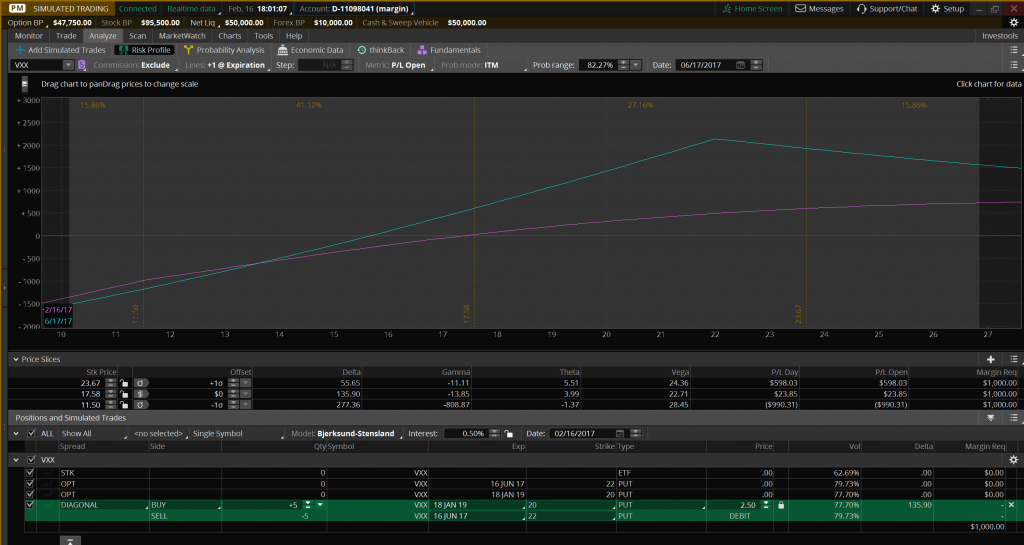
Task: Click Add Simulated Trades button
Action: coord(58,50)
